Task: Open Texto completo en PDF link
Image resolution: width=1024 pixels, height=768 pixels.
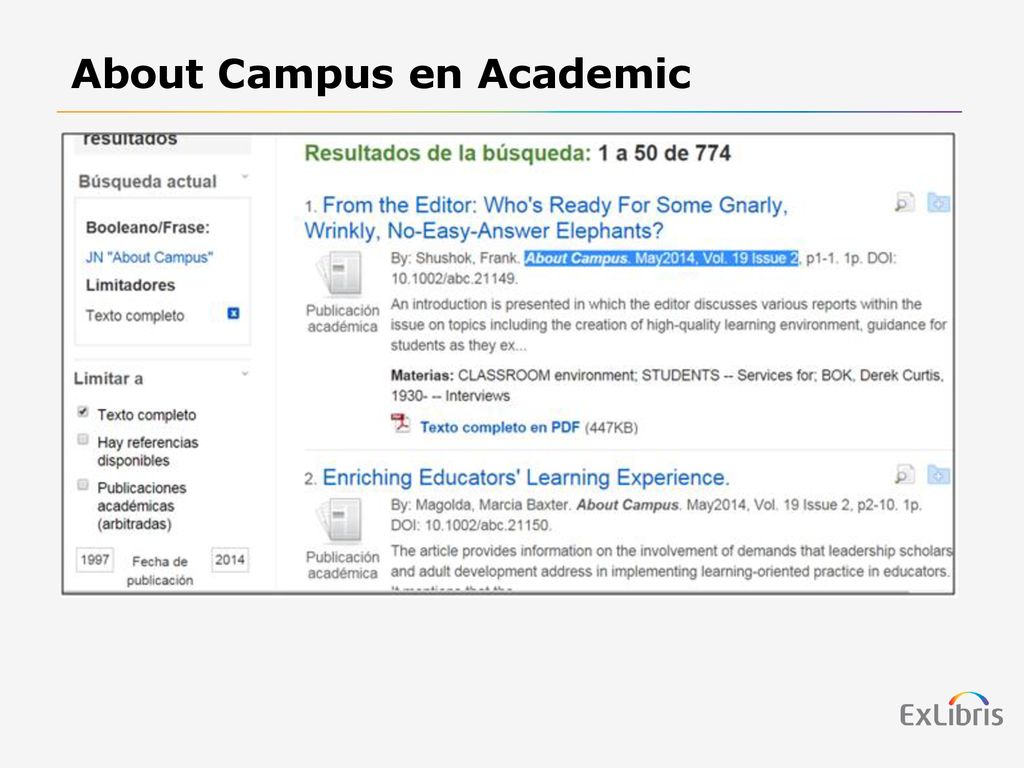Action: click(x=500, y=427)
